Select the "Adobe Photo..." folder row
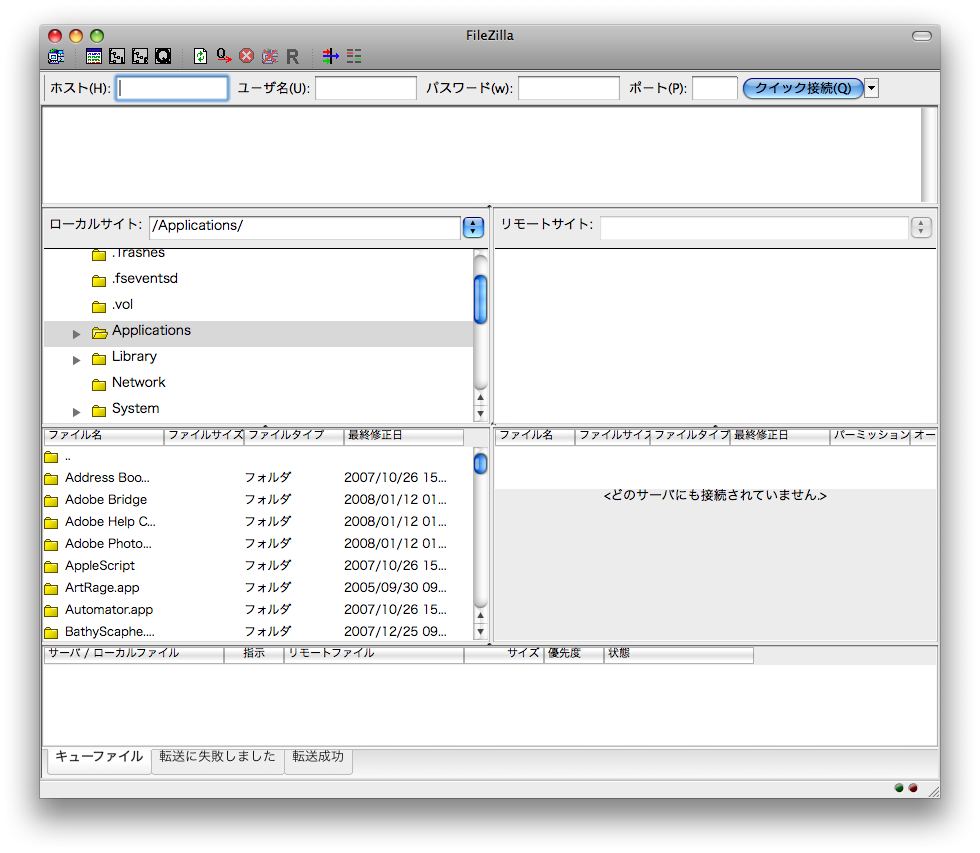The width and height of the screenshot is (980, 853). (x=256, y=544)
